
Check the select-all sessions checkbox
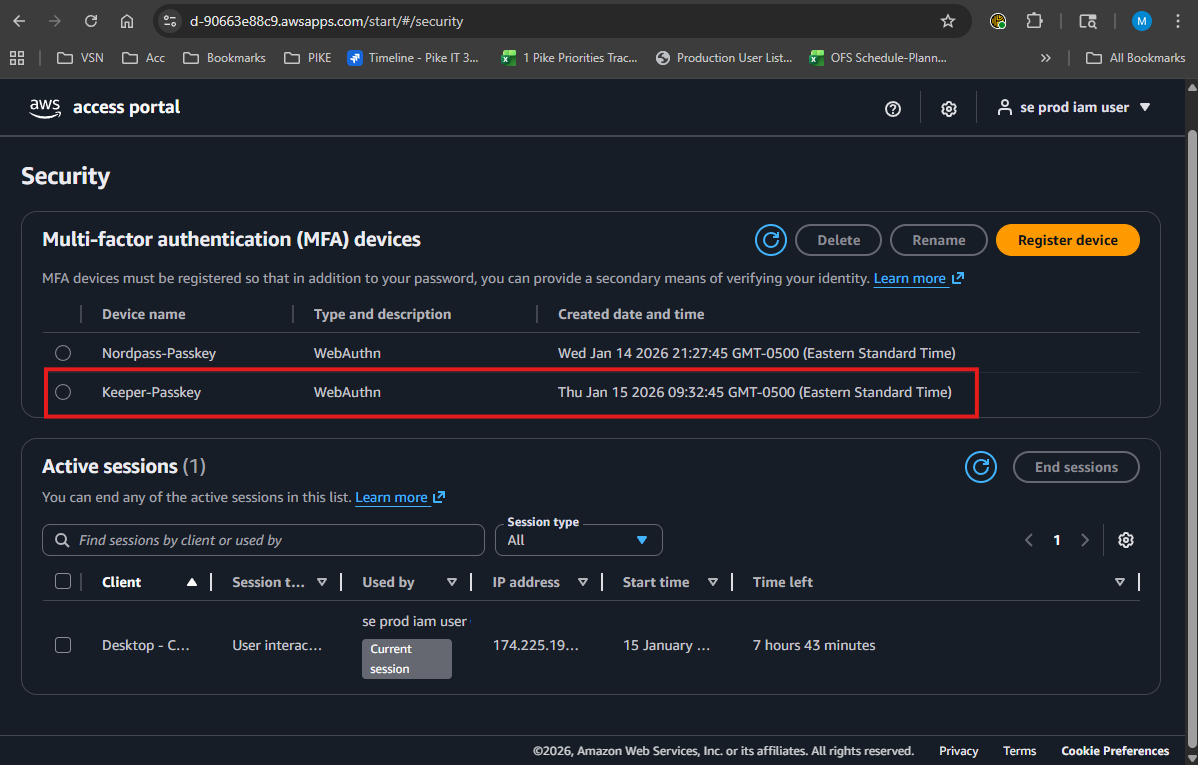[x=63, y=582]
